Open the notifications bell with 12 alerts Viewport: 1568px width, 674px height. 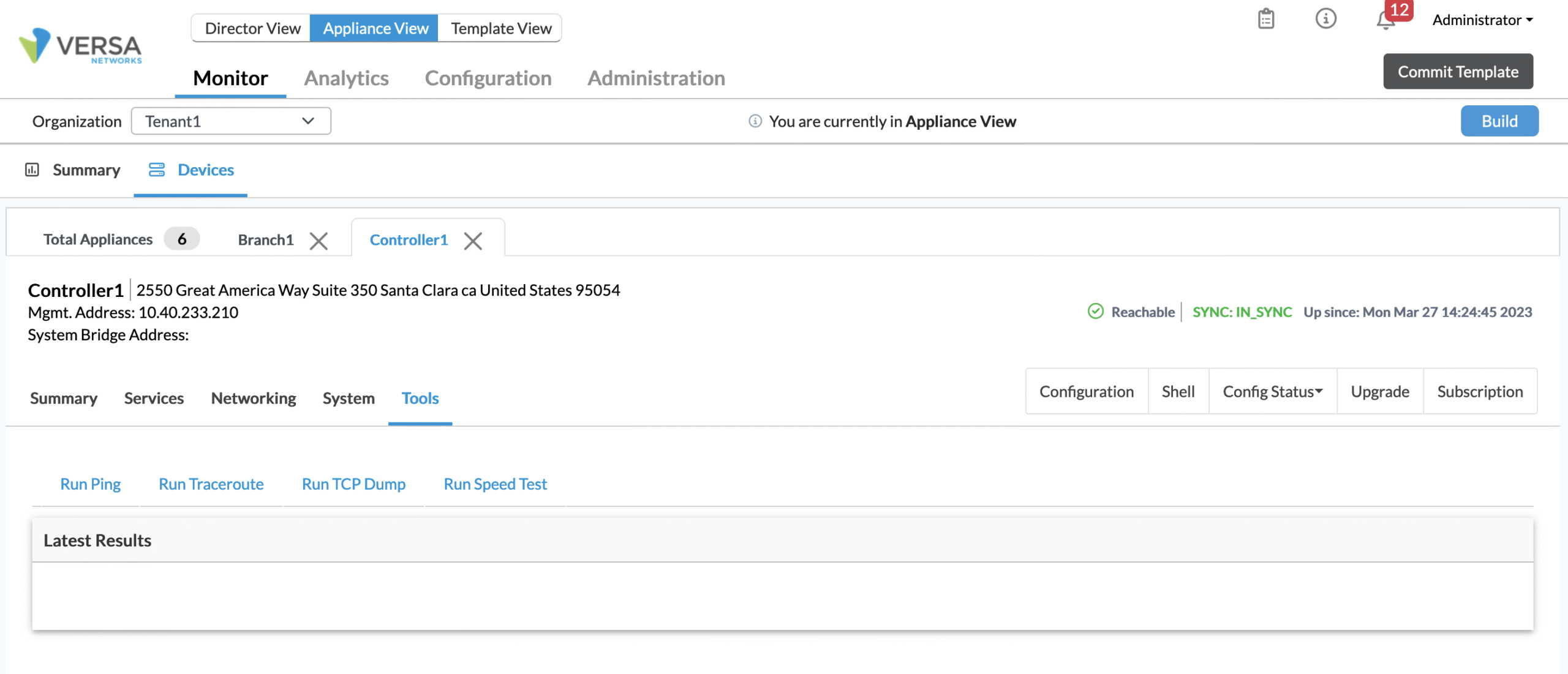pyautogui.click(x=1385, y=20)
